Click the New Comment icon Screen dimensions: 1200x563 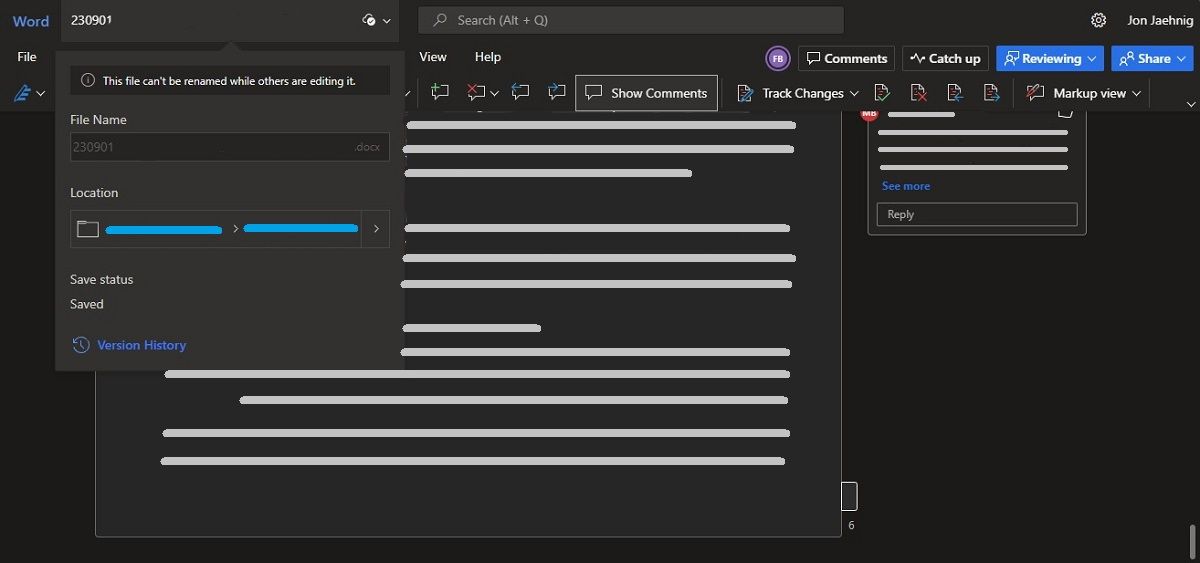[440, 93]
